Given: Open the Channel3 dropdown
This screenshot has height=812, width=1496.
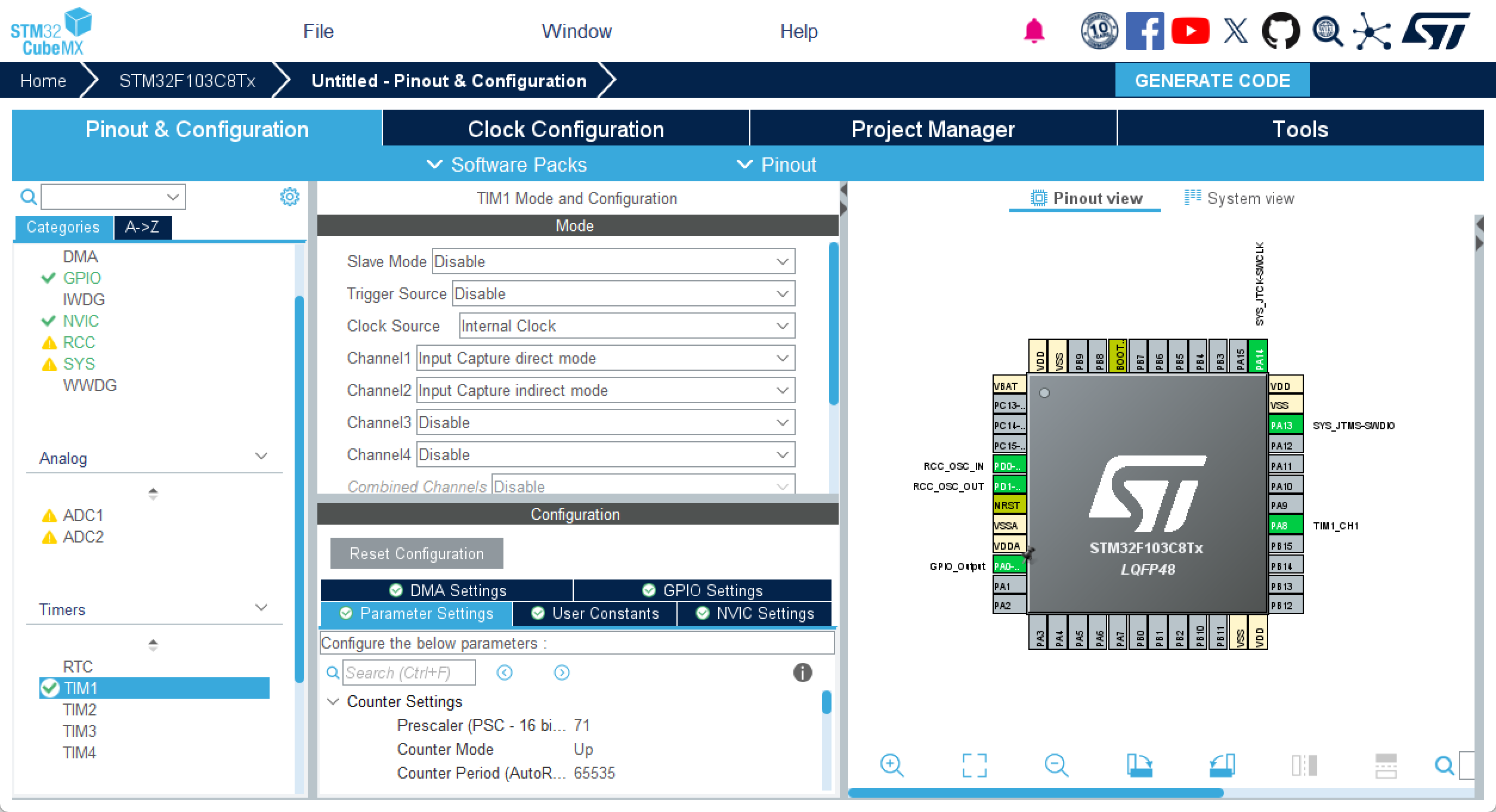Looking at the screenshot, I should pyautogui.click(x=605, y=423).
